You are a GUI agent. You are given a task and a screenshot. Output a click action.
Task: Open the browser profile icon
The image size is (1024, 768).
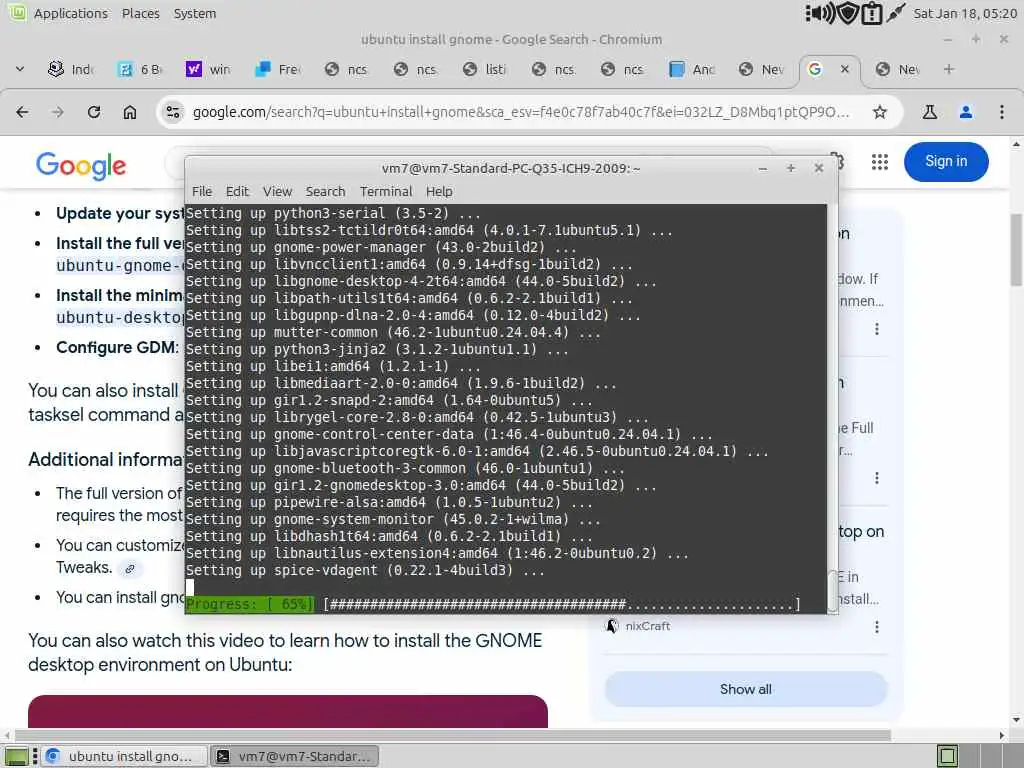(x=966, y=112)
